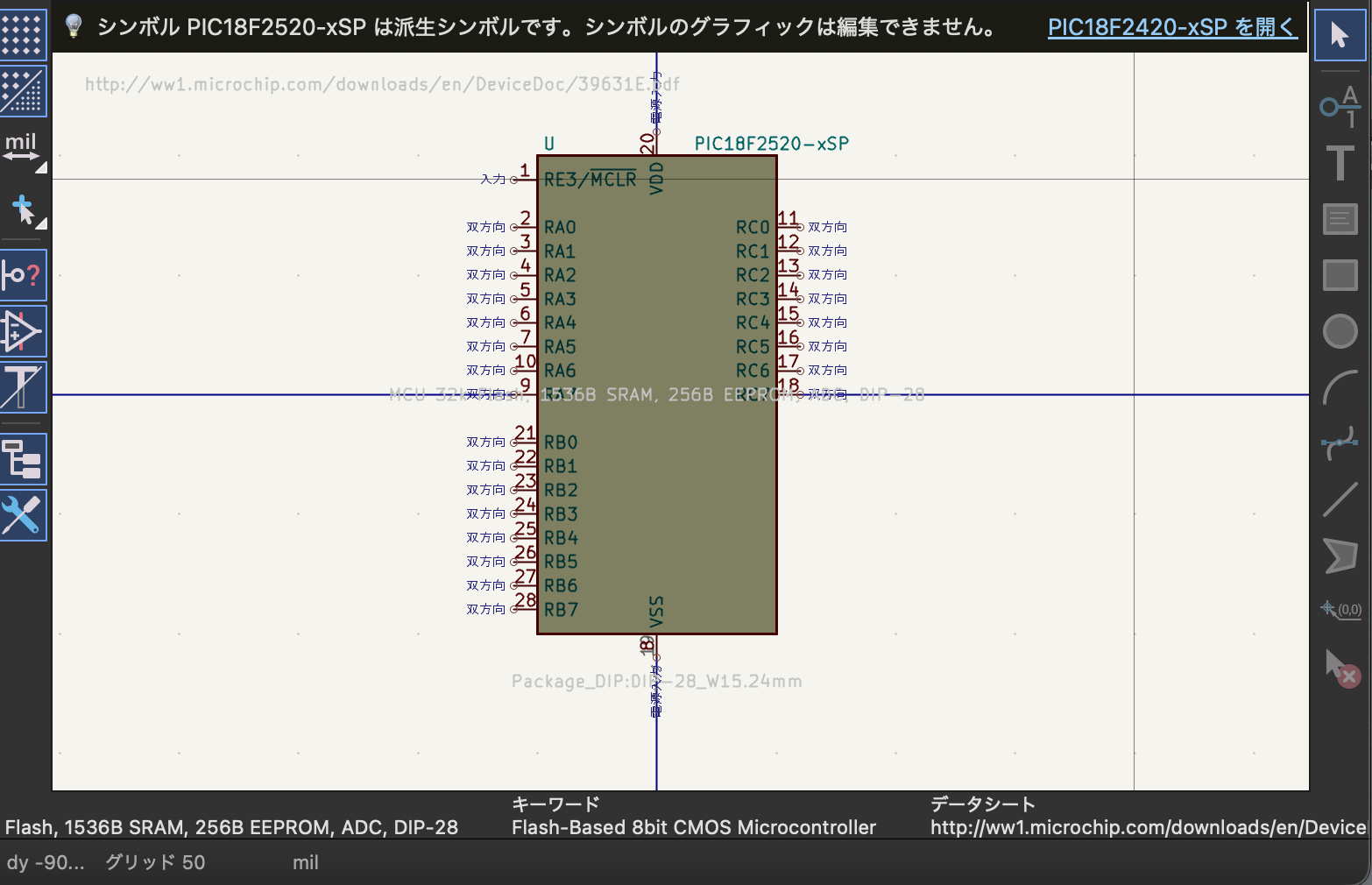Image resolution: width=1372 pixels, height=885 pixels.
Task: Toggle hidden text fields display
Action: click(x=22, y=387)
